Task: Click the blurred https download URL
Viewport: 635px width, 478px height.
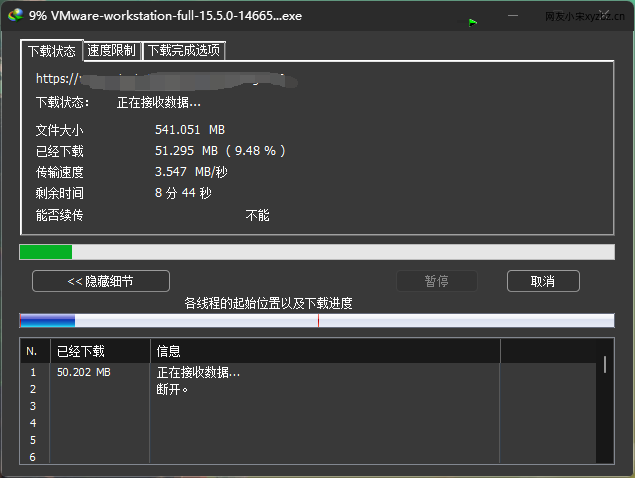Action: coord(166,80)
